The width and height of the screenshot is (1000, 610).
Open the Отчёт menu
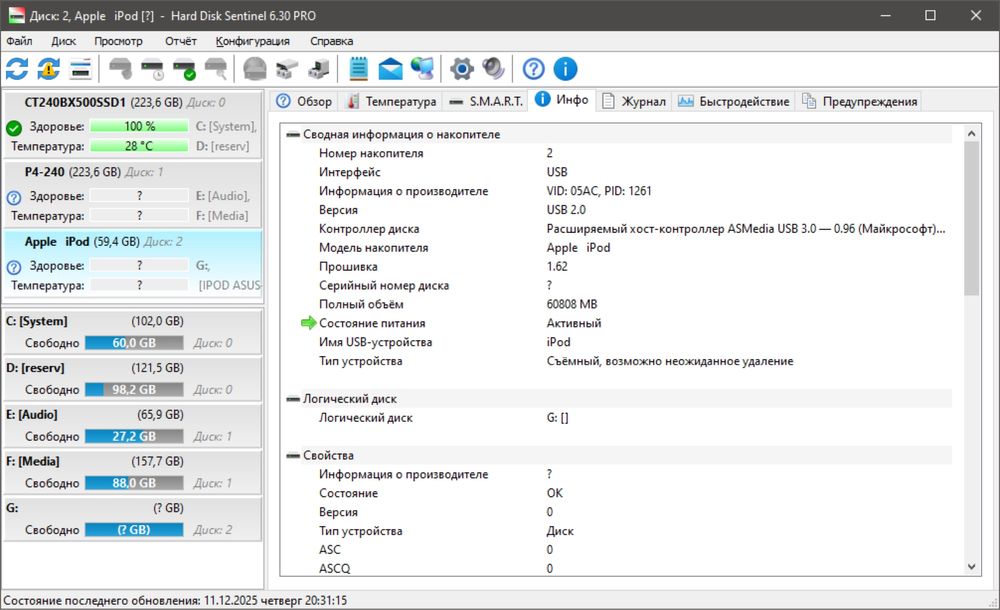181,41
